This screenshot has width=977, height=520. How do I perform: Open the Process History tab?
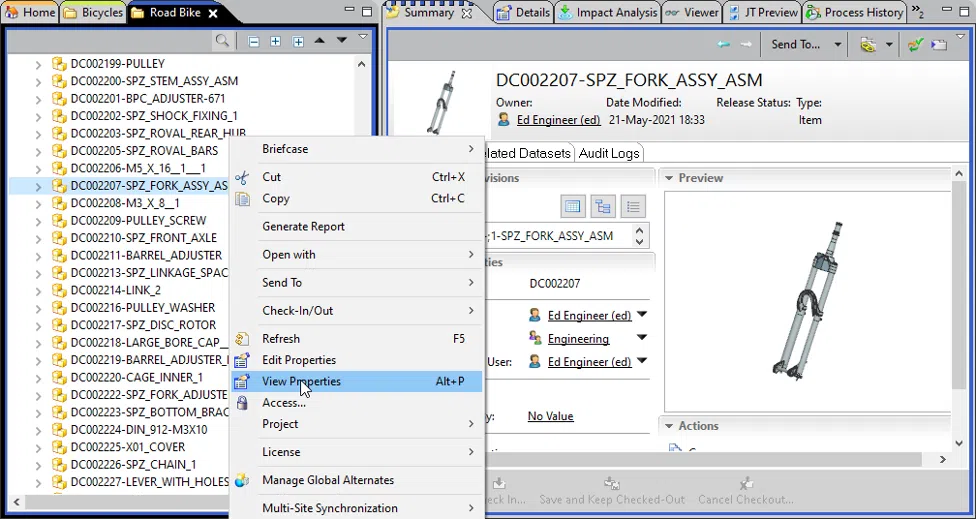(854, 12)
